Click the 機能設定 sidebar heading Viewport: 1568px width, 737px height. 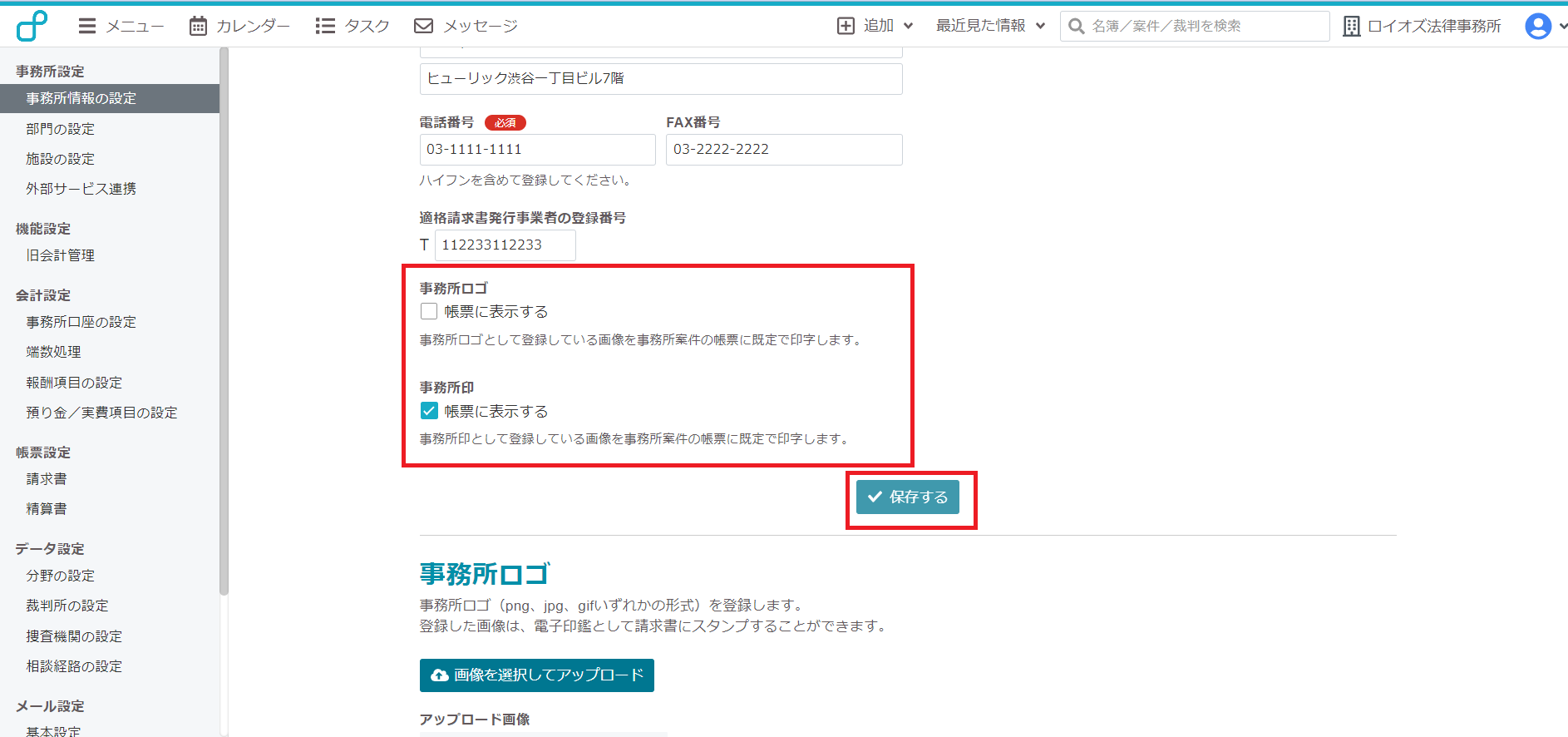43,229
